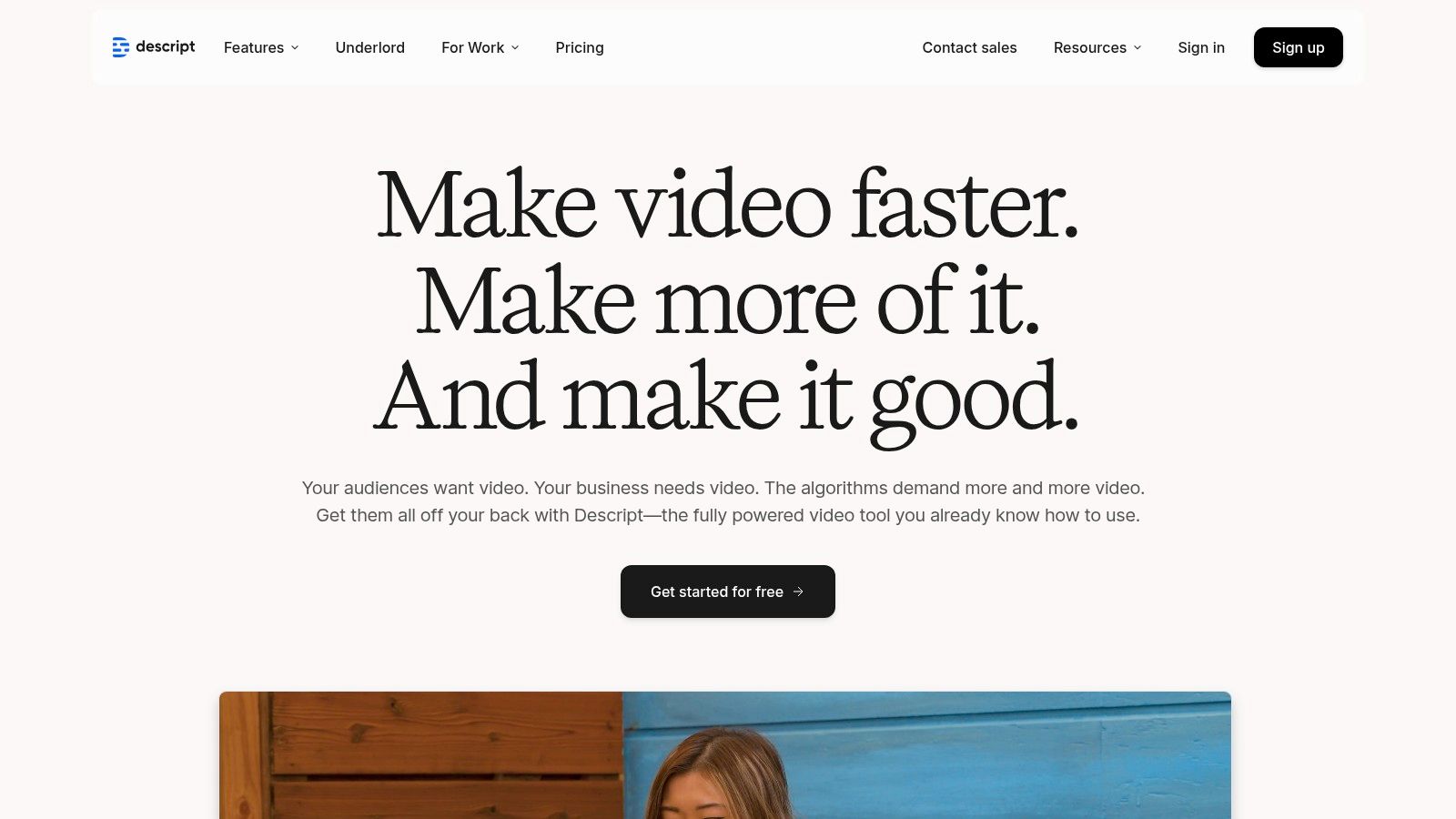Open the Sign in link
This screenshot has height=819, width=1456.
(1201, 47)
